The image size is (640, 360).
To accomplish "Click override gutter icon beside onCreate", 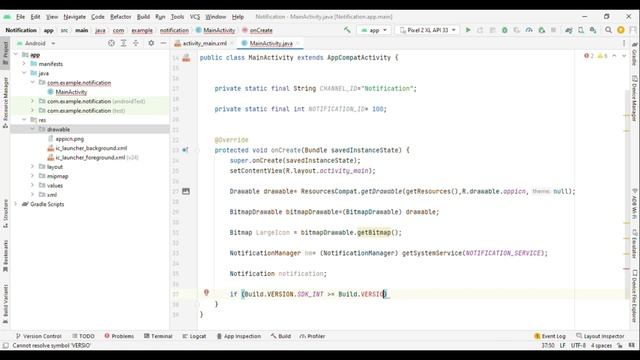I will pyautogui.click(x=185, y=150).
